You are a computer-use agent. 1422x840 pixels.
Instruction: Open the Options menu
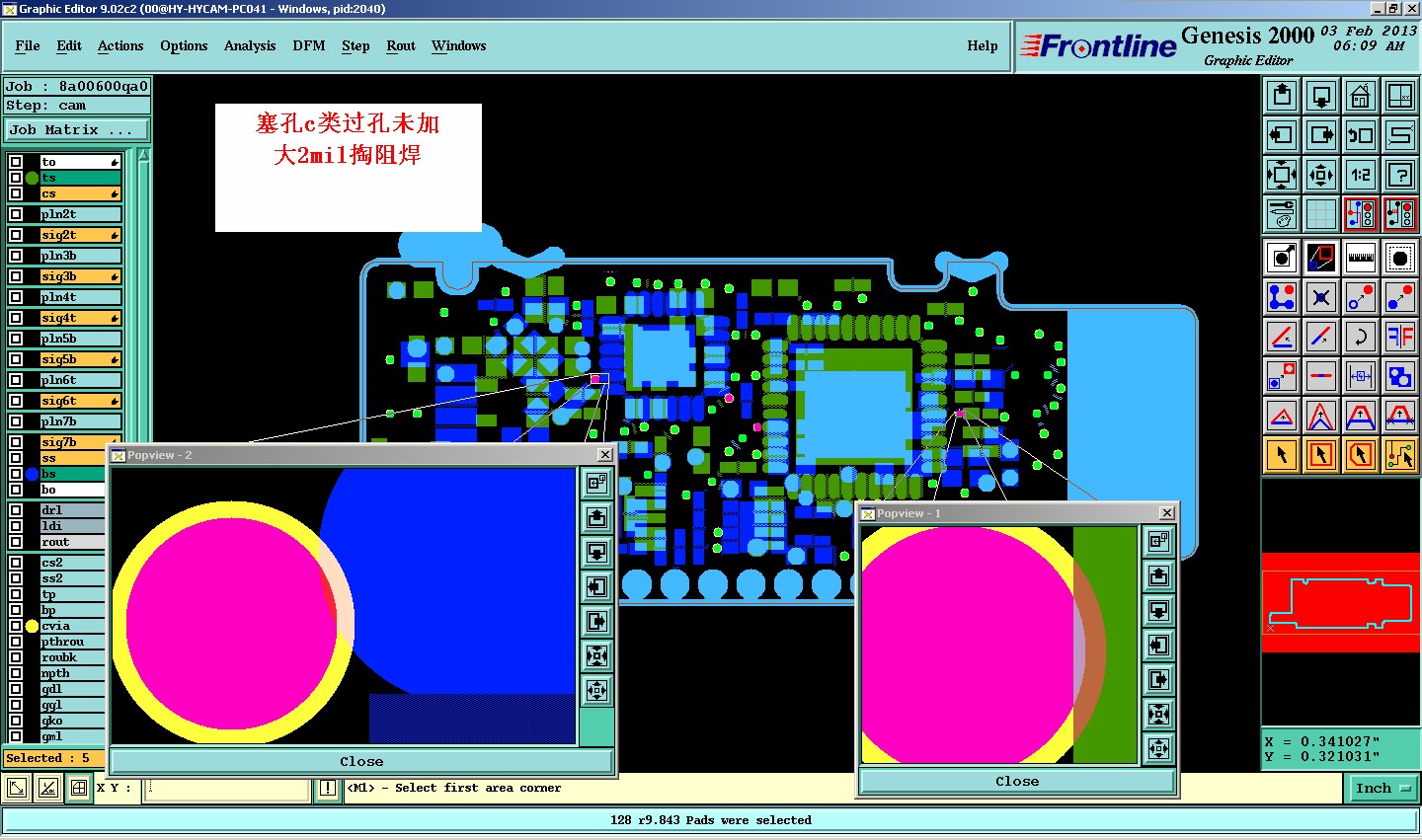184,45
